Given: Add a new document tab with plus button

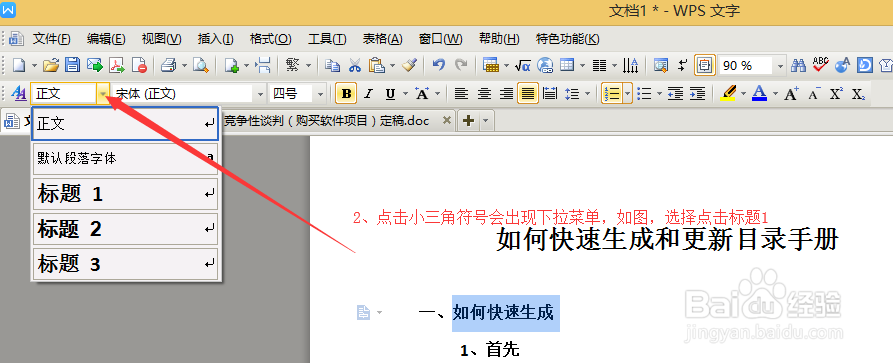Looking at the screenshot, I should (x=469, y=121).
